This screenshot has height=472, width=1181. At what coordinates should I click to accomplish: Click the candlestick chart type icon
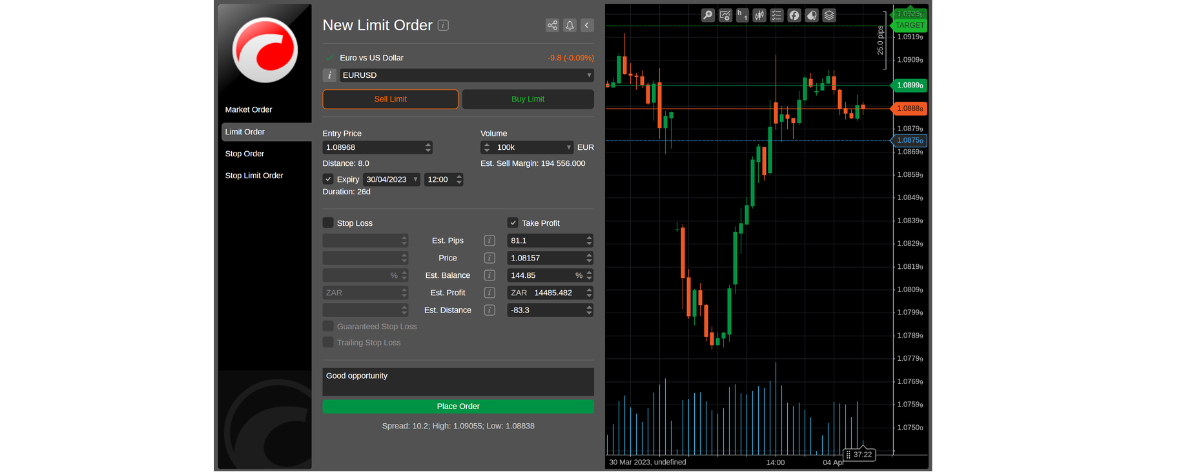760,15
